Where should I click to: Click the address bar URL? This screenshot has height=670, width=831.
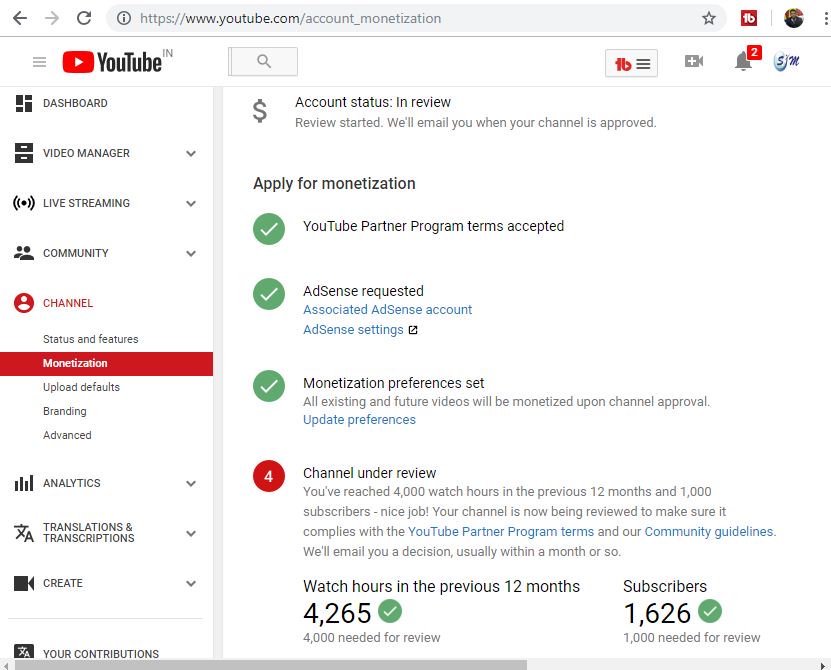coord(290,19)
